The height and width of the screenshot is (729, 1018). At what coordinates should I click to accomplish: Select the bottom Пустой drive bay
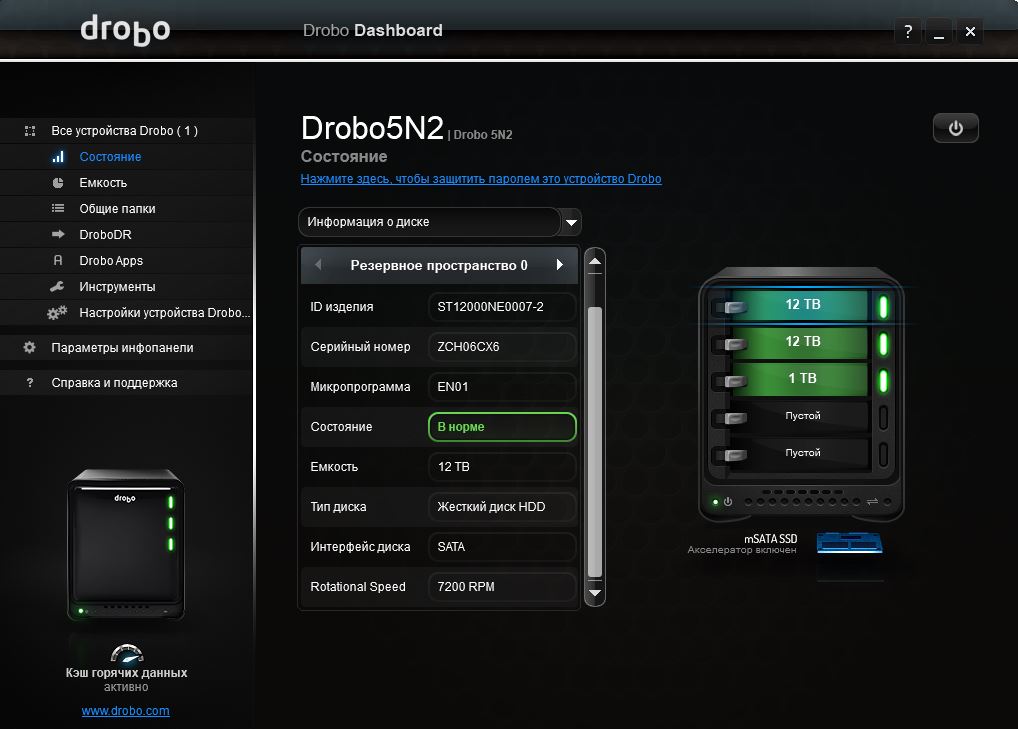pos(801,453)
